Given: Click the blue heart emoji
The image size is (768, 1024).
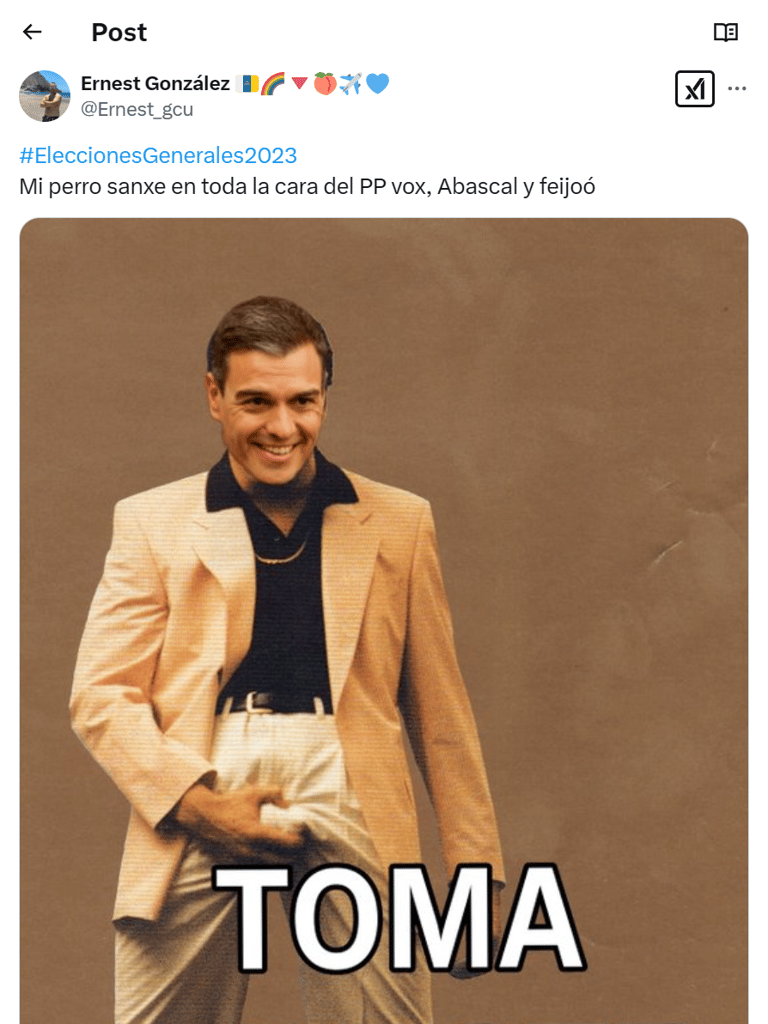Looking at the screenshot, I should click(x=377, y=84).
